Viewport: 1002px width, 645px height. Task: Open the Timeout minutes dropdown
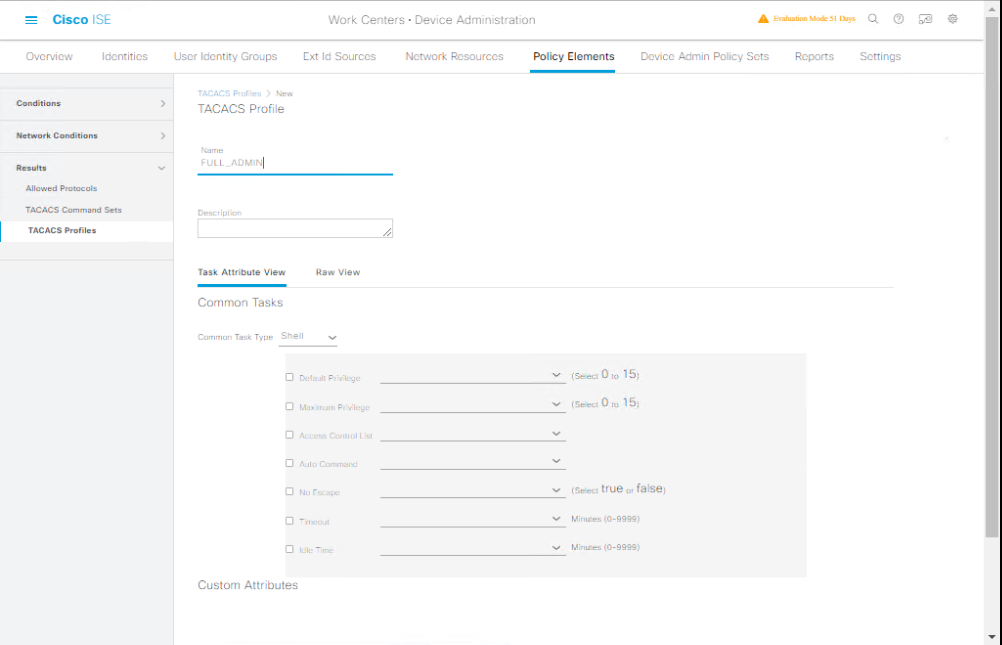[x=473, y=519]
